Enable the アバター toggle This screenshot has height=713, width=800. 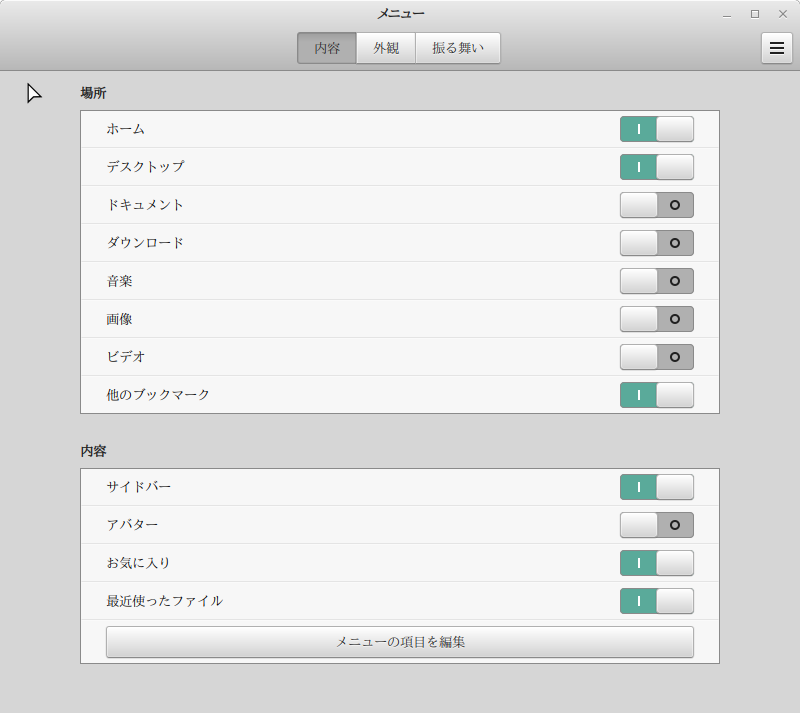click(x=656, y=525)
